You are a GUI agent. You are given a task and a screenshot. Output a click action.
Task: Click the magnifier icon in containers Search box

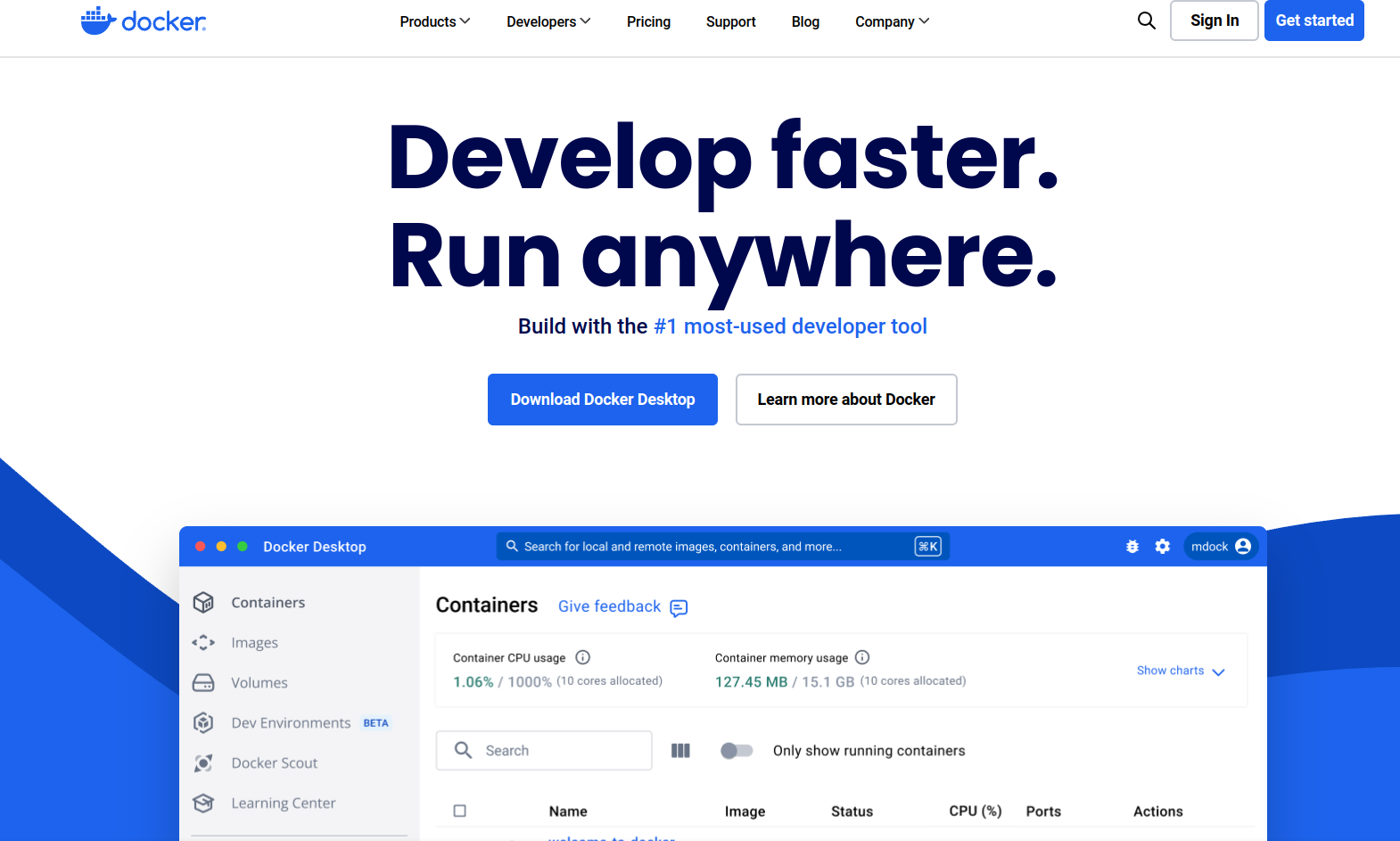click(463, 750)
